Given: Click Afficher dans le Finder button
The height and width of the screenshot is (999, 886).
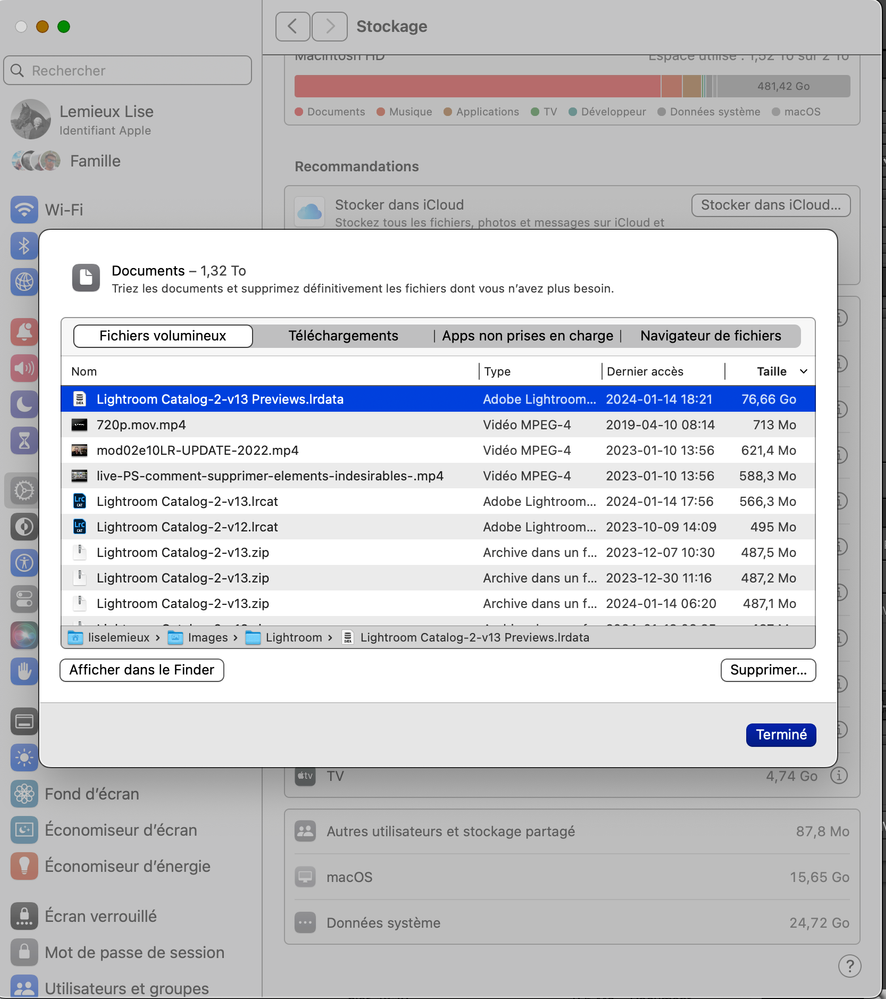Looking at the screenshot, I should [142, 670].
